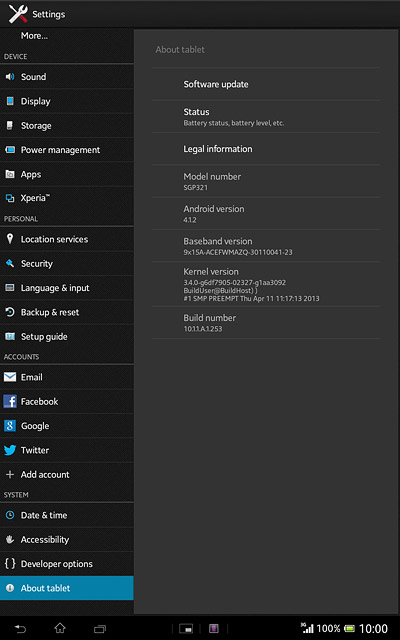Open Legal information entry

pyautogui.click(x=266, y=149)
